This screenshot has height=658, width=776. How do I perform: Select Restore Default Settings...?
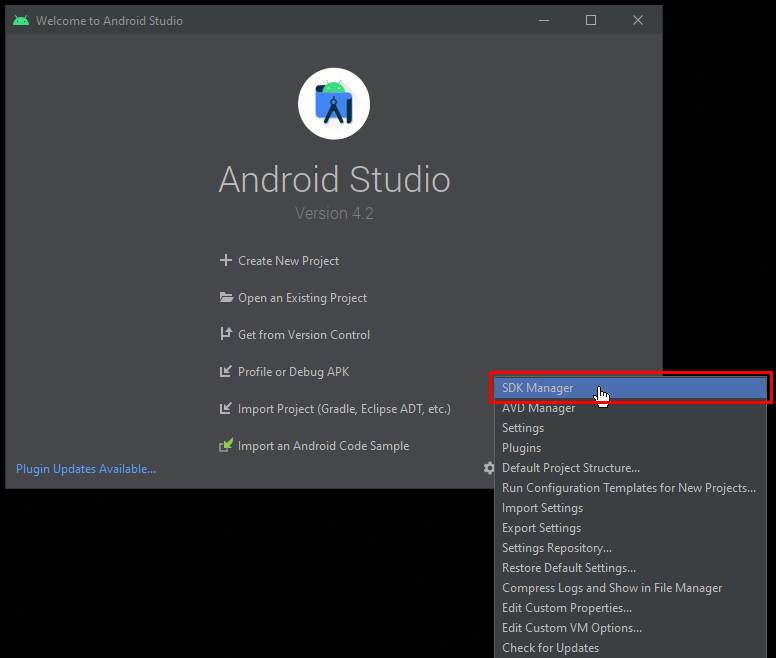coord(630,568)
